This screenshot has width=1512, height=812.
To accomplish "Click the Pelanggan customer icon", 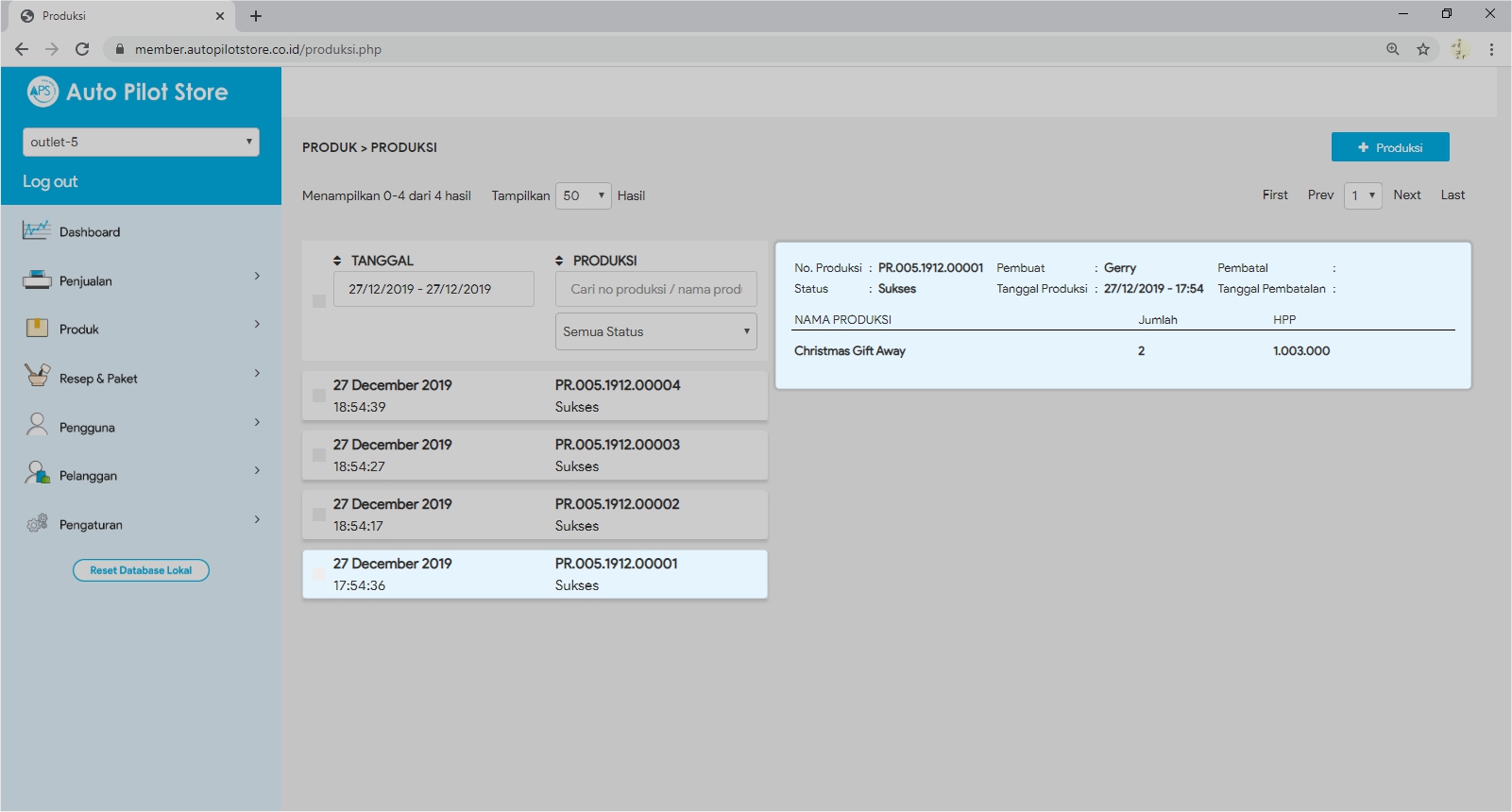I will click(x=37, y=473).
